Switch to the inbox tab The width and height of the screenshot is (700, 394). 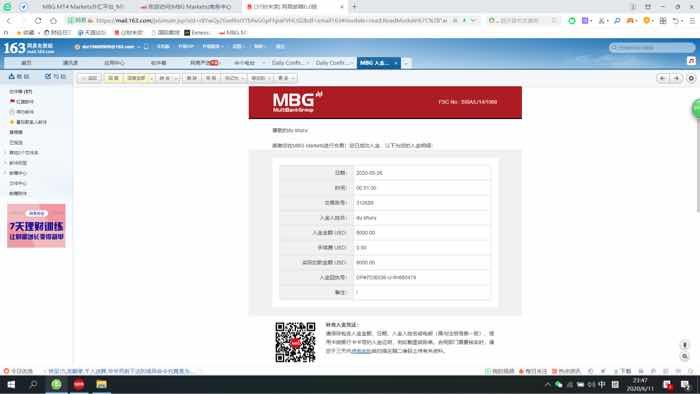[x=158, y=63]
